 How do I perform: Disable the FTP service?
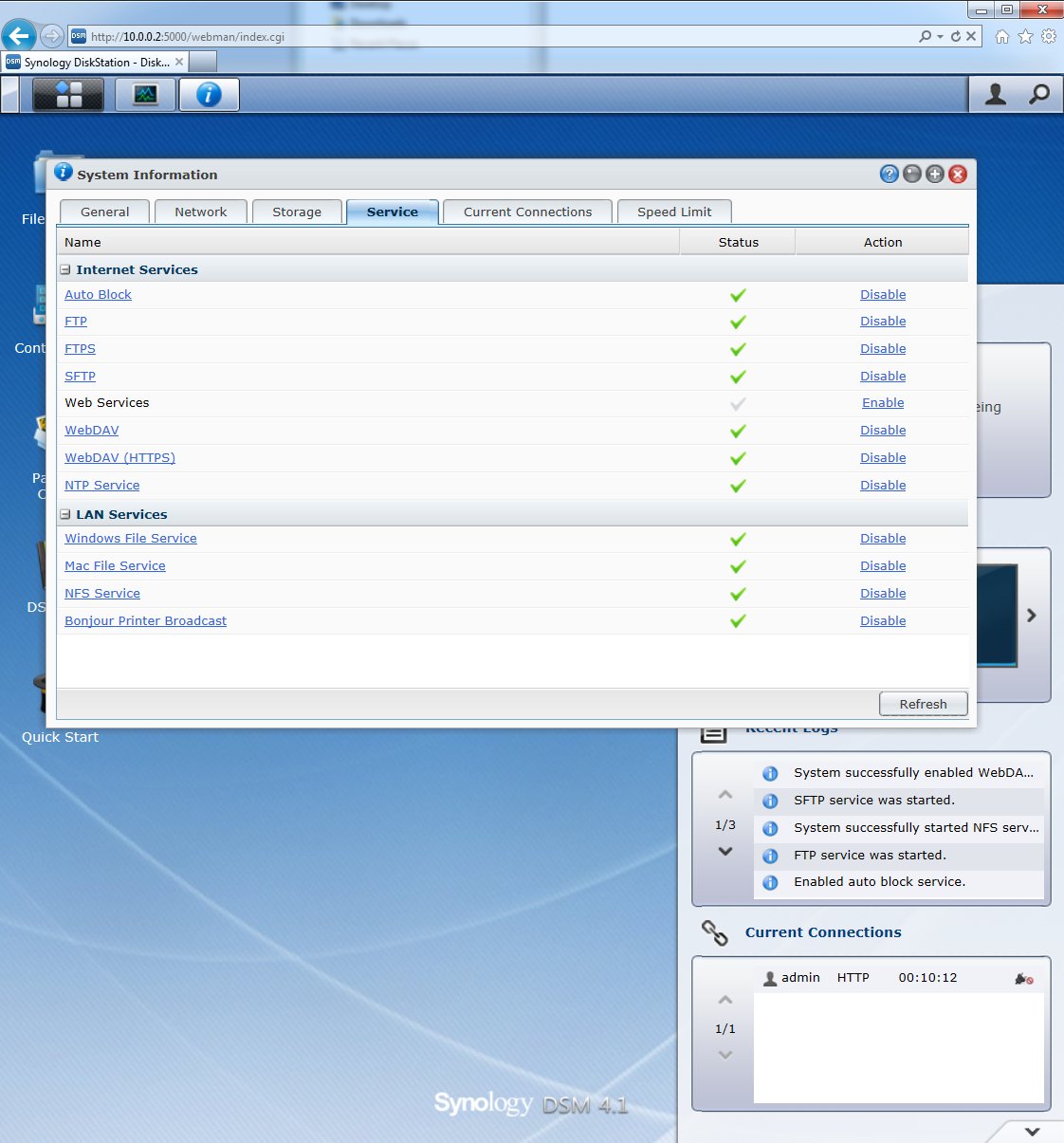(883, 322)
